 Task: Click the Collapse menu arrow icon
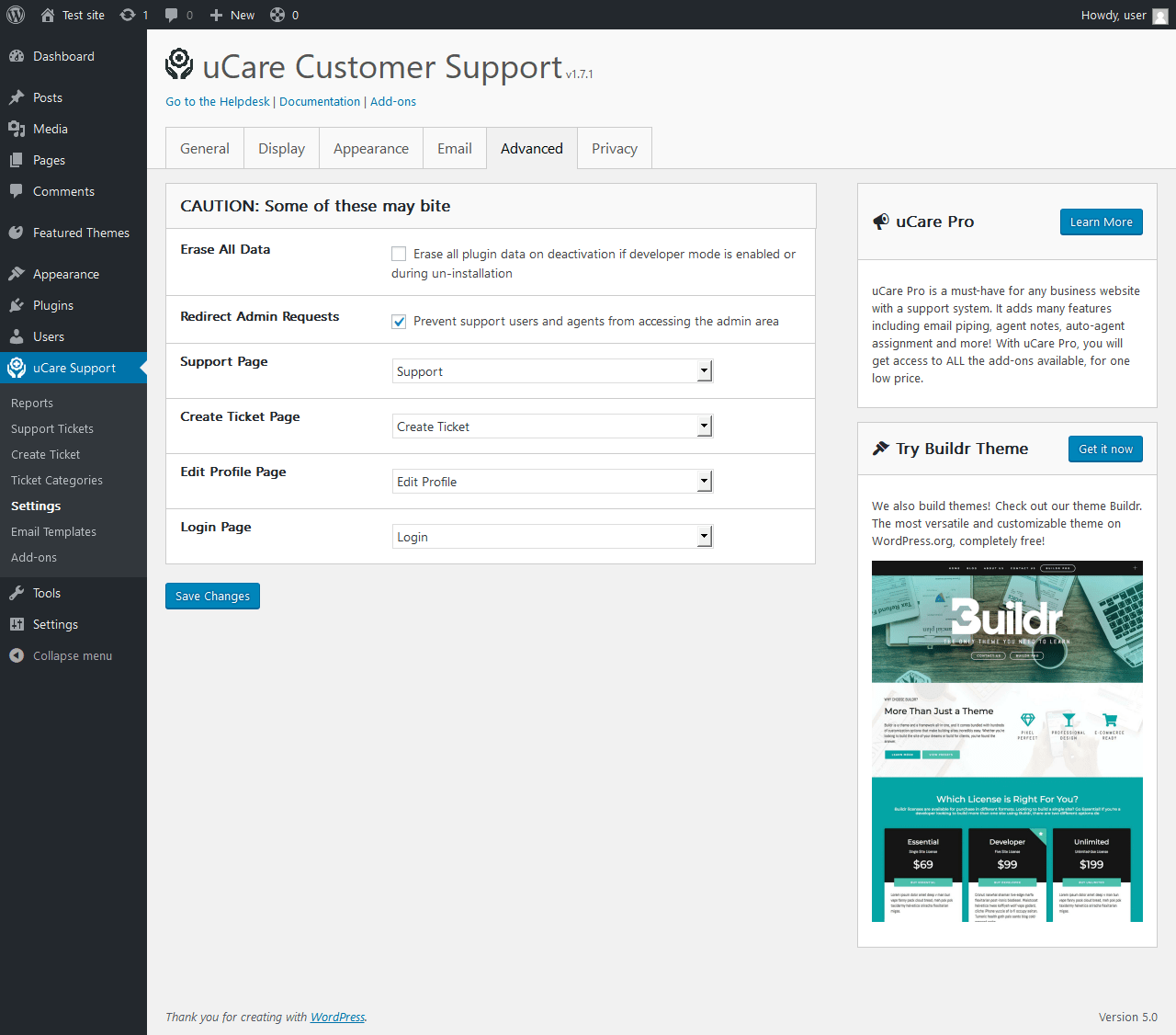(x=17, y=655)
